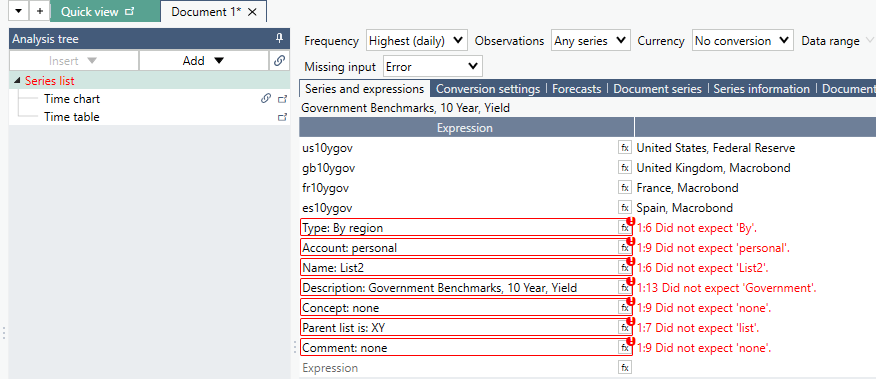The width and height of the screenshot is (876, 379).
Task: Open the Missing input dropdown
Action: pyautogui.click(x=432, y=67)
